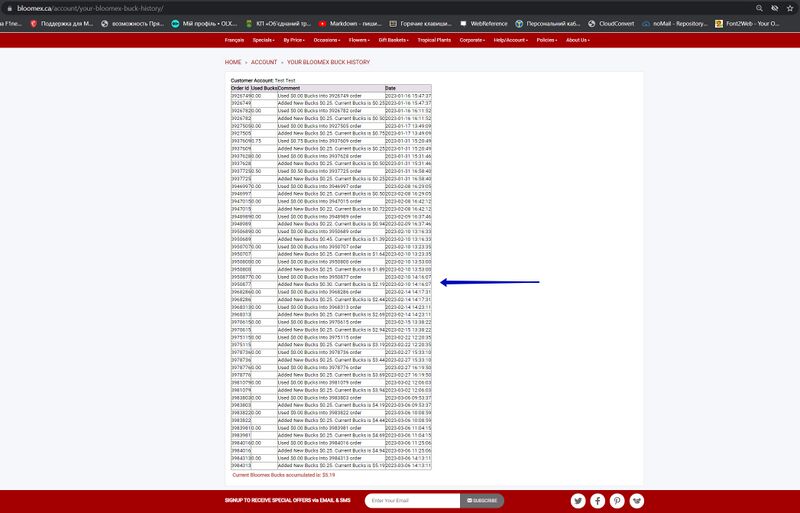Viewport: 800px width, 513px height.
Task: Click the 'Added New Bucks $0.30' comment
Action: 331,284
